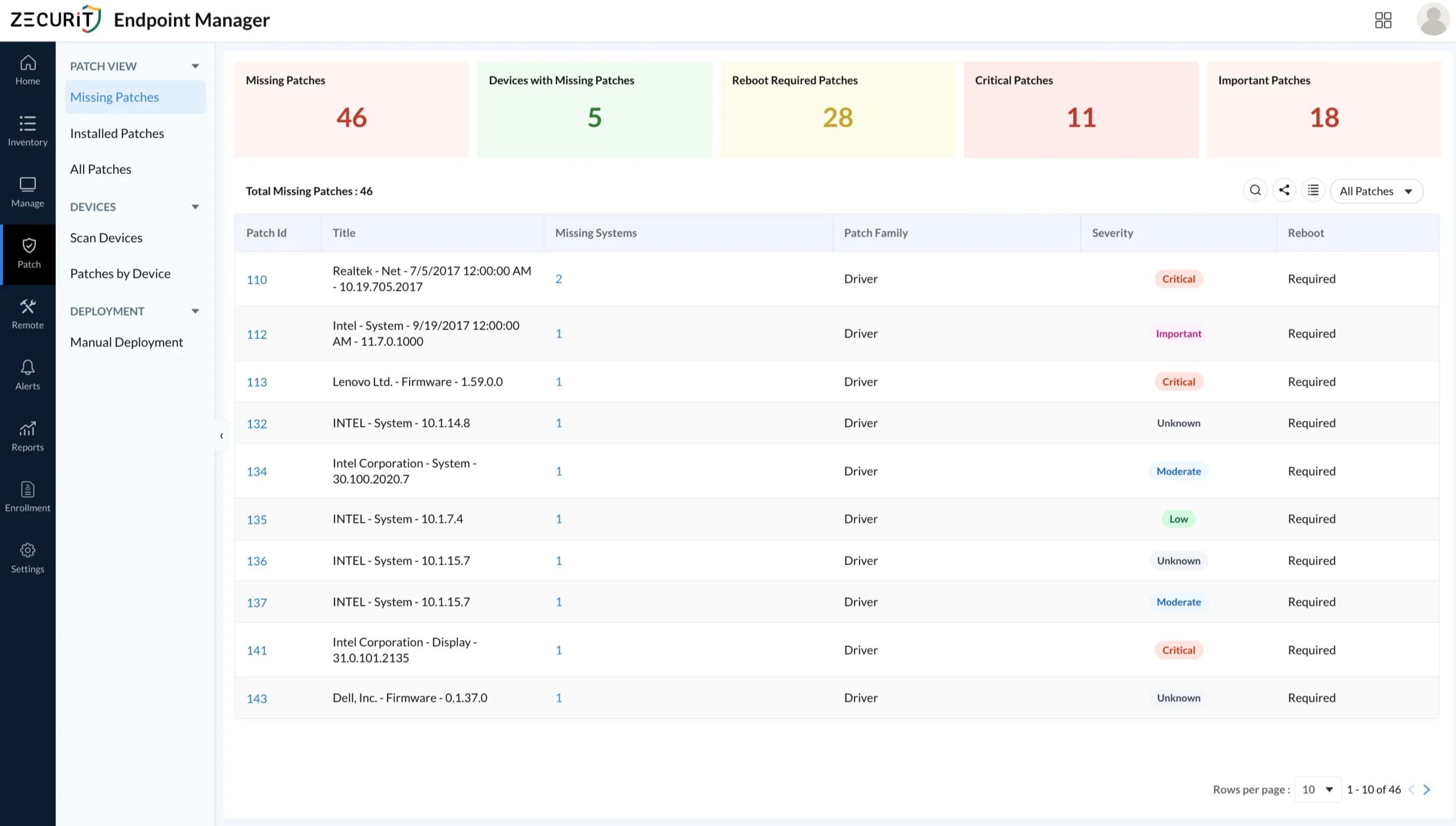Open patch ID 134 link

[257, 471]
